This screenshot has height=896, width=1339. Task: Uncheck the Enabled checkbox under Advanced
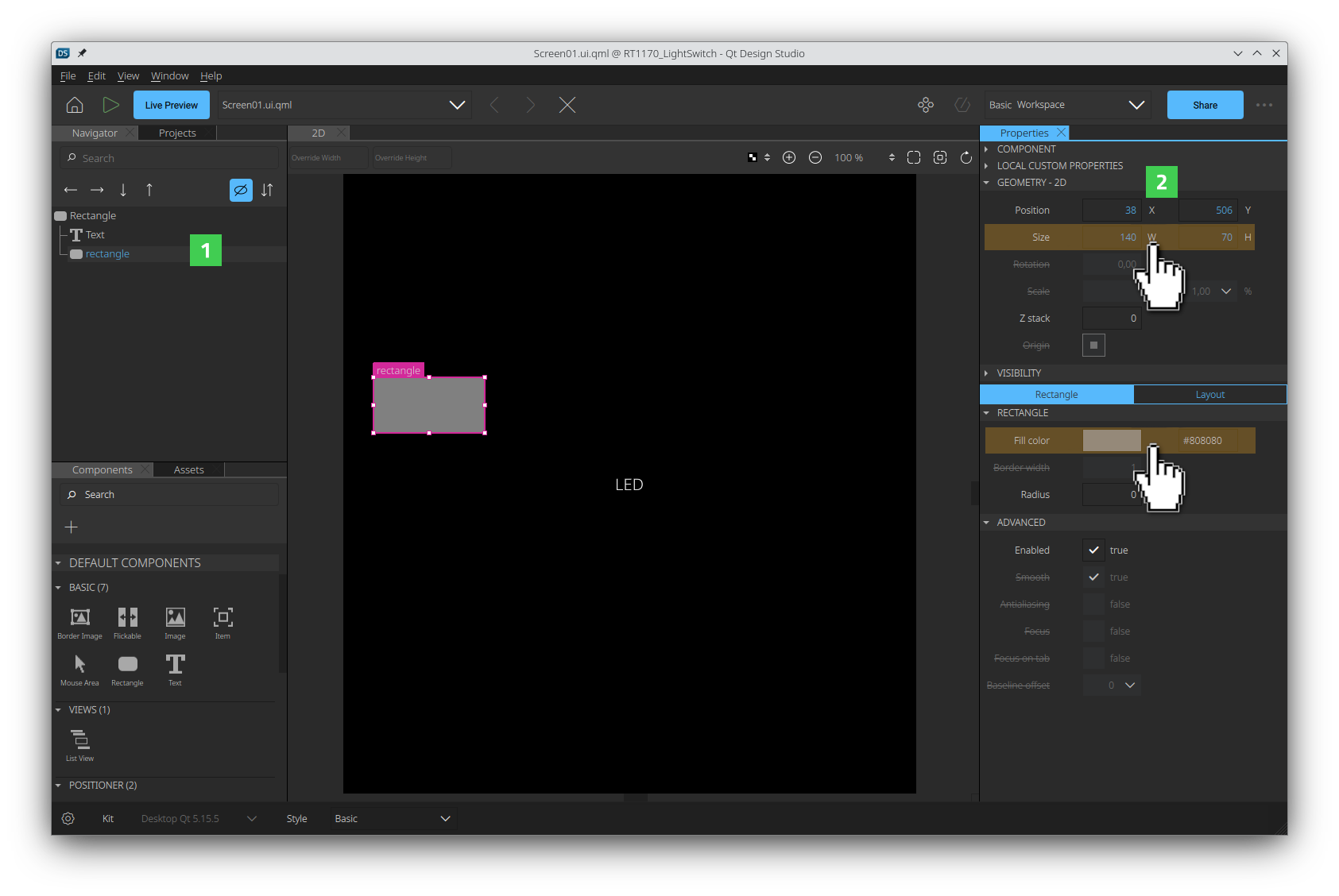tap(1093, 550)
